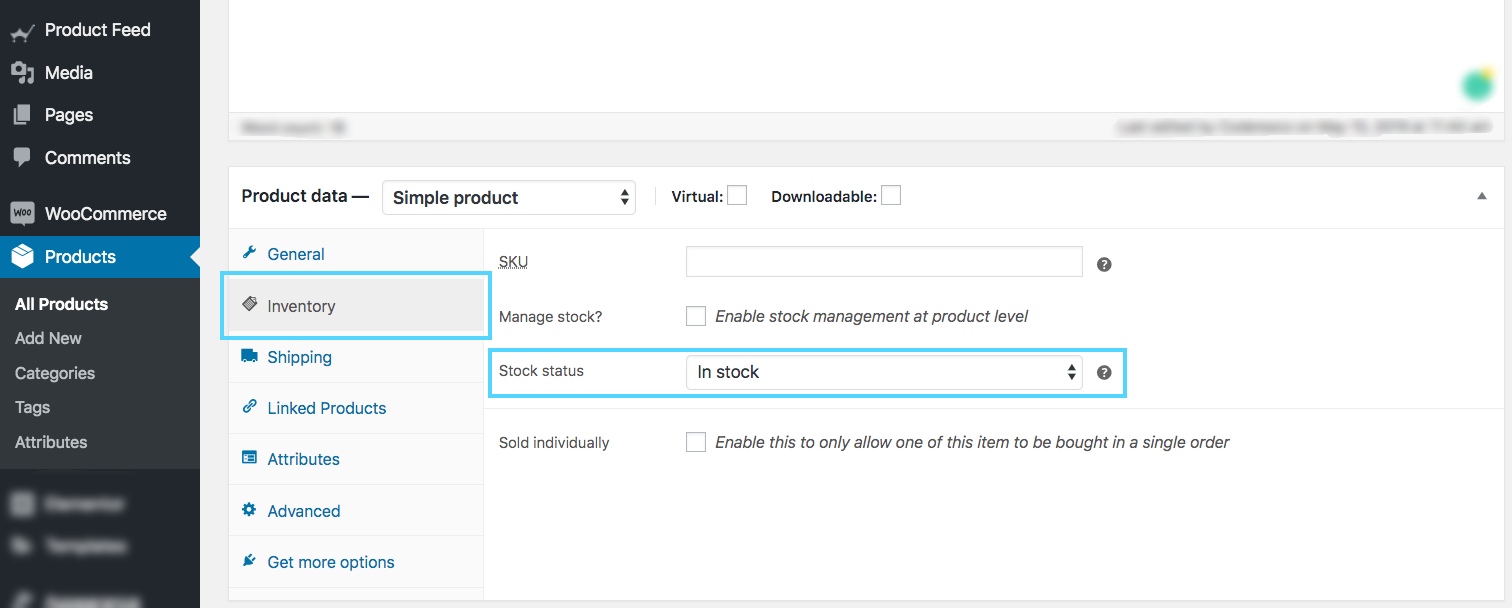Click the Pages sidebar icon
Screen dimensions: 1512x608
tap(22, 115)
